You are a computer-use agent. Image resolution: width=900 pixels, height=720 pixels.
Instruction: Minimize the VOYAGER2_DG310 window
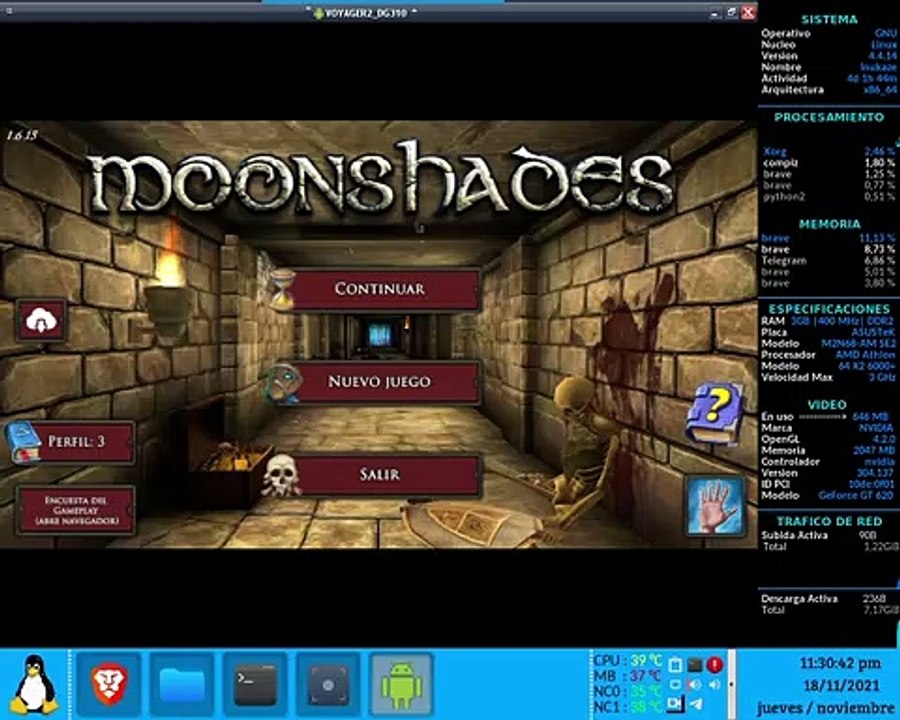715,13
